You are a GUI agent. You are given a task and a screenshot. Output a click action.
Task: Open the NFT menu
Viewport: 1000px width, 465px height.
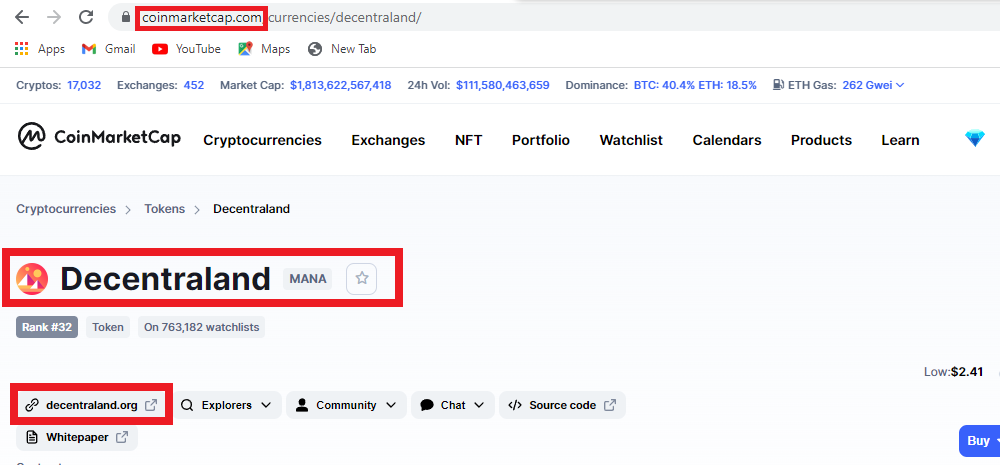(469, 140)
